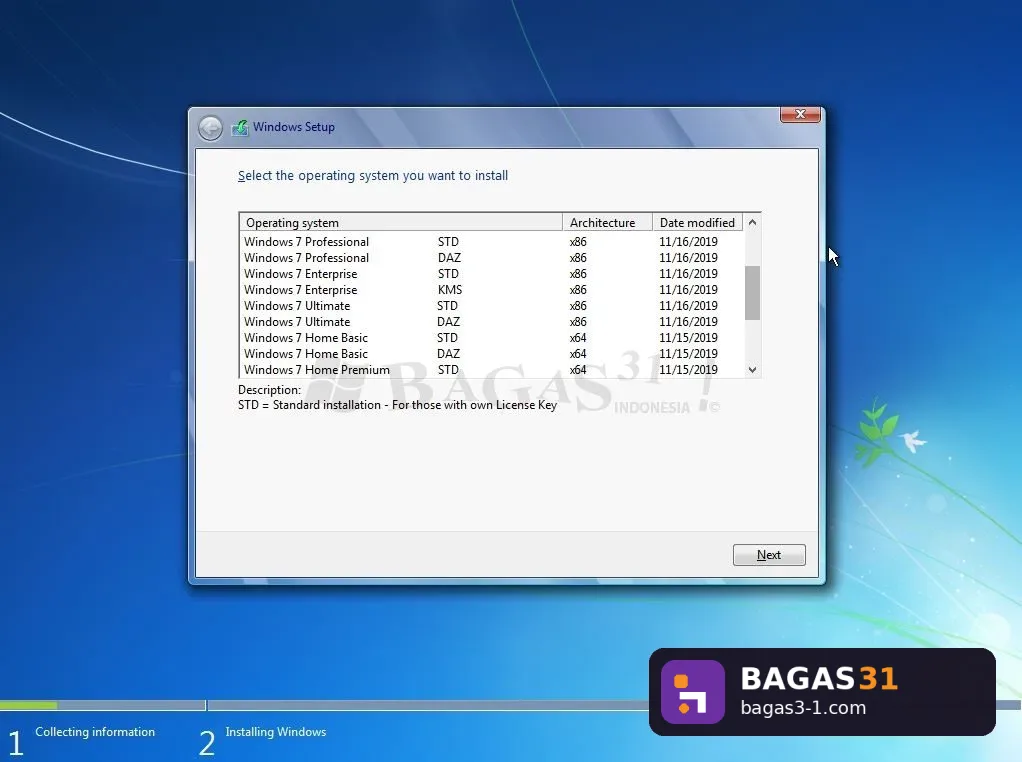The image size is (1022, 762).
Task: Click the back arrow in Windows Setup
Action: [211, 128]
